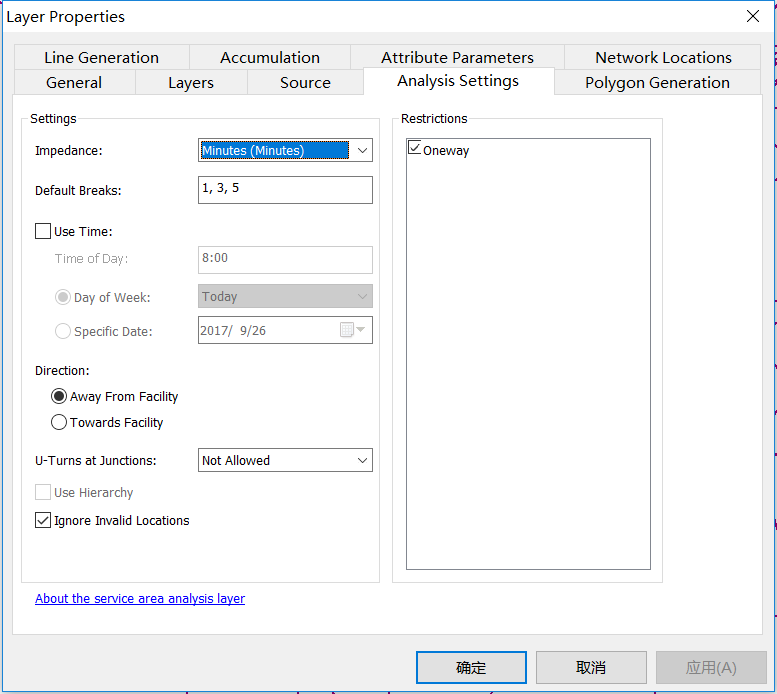Enable the Use Time checkbox
The width and height of the screenshot is (777, 694).
coord(43,231)
